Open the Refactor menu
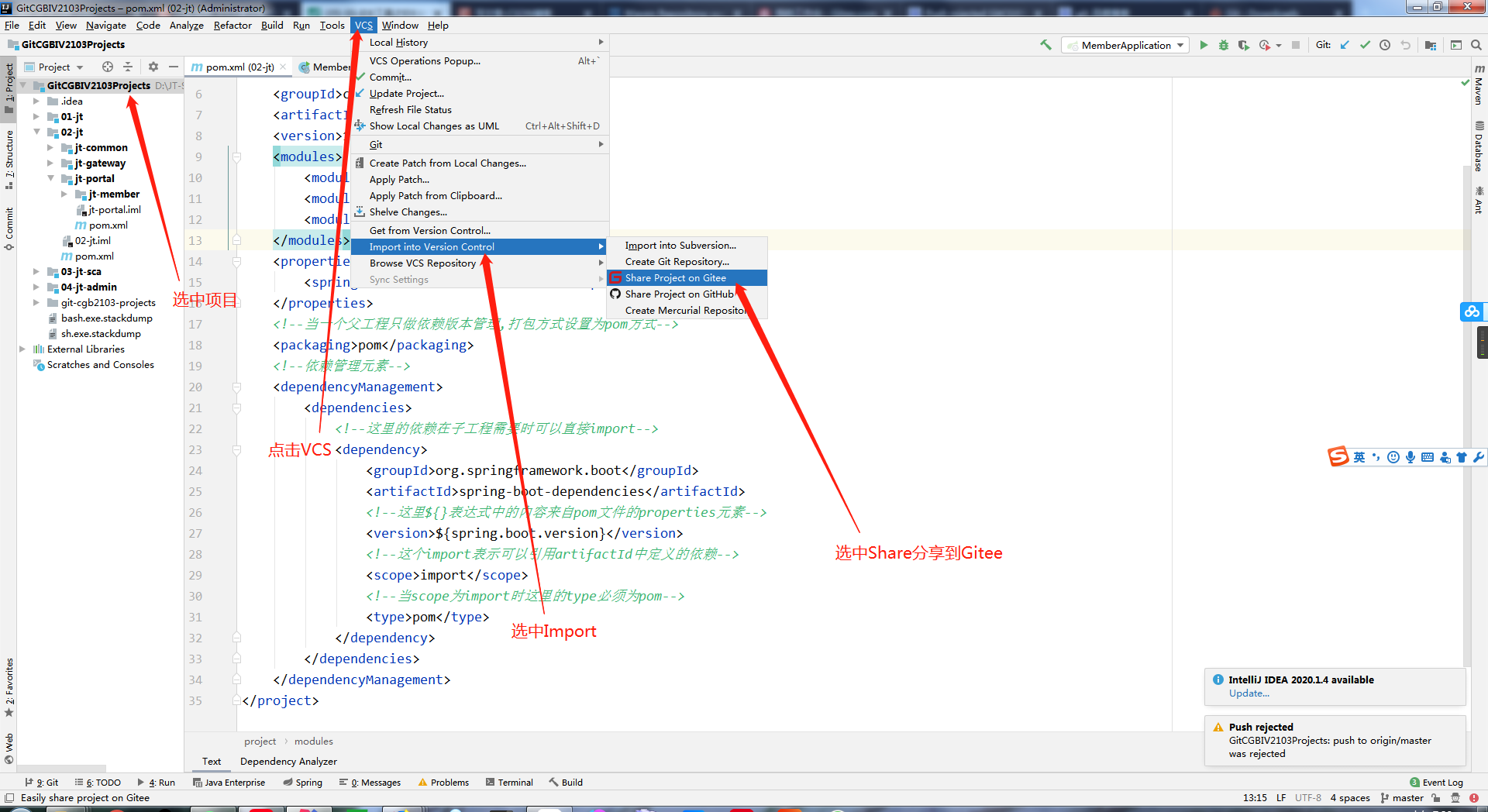This screenshot has height=812, width=1488. pos(232,25)
